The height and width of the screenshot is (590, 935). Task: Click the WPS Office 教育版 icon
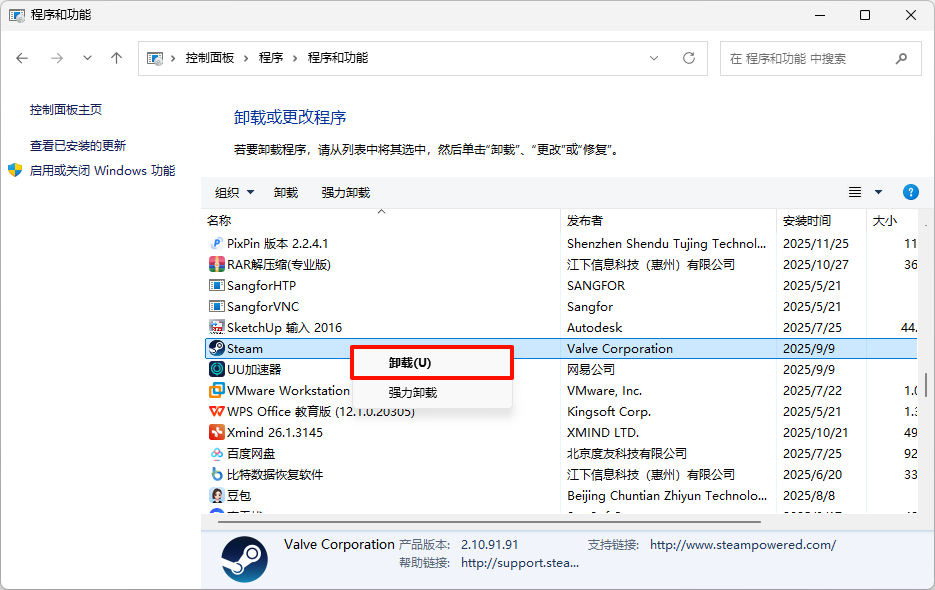click(x=216, y=411)
